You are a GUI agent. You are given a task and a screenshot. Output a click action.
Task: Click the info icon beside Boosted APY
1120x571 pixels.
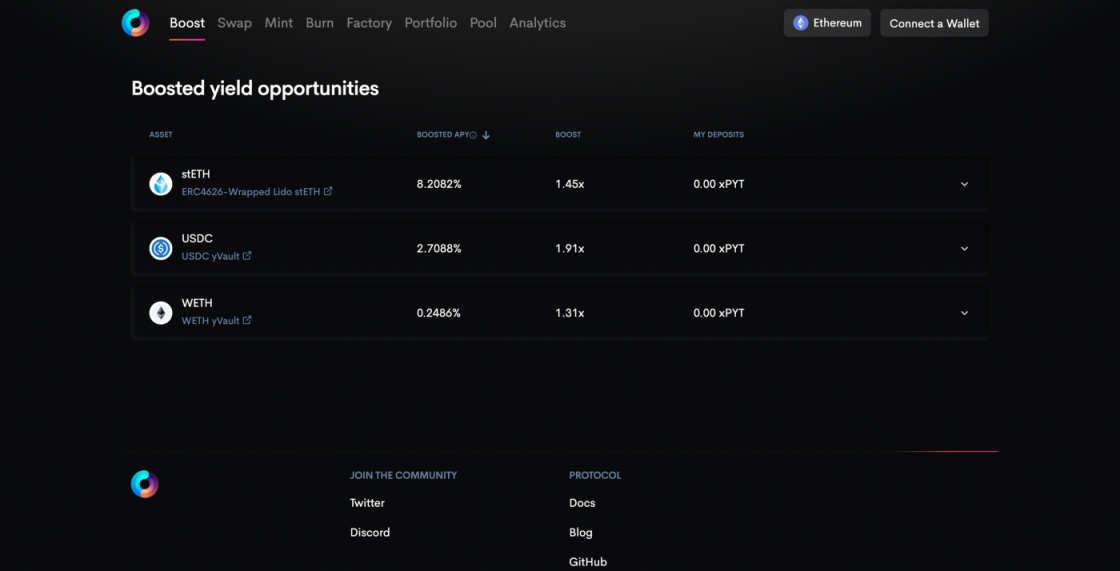473,135
